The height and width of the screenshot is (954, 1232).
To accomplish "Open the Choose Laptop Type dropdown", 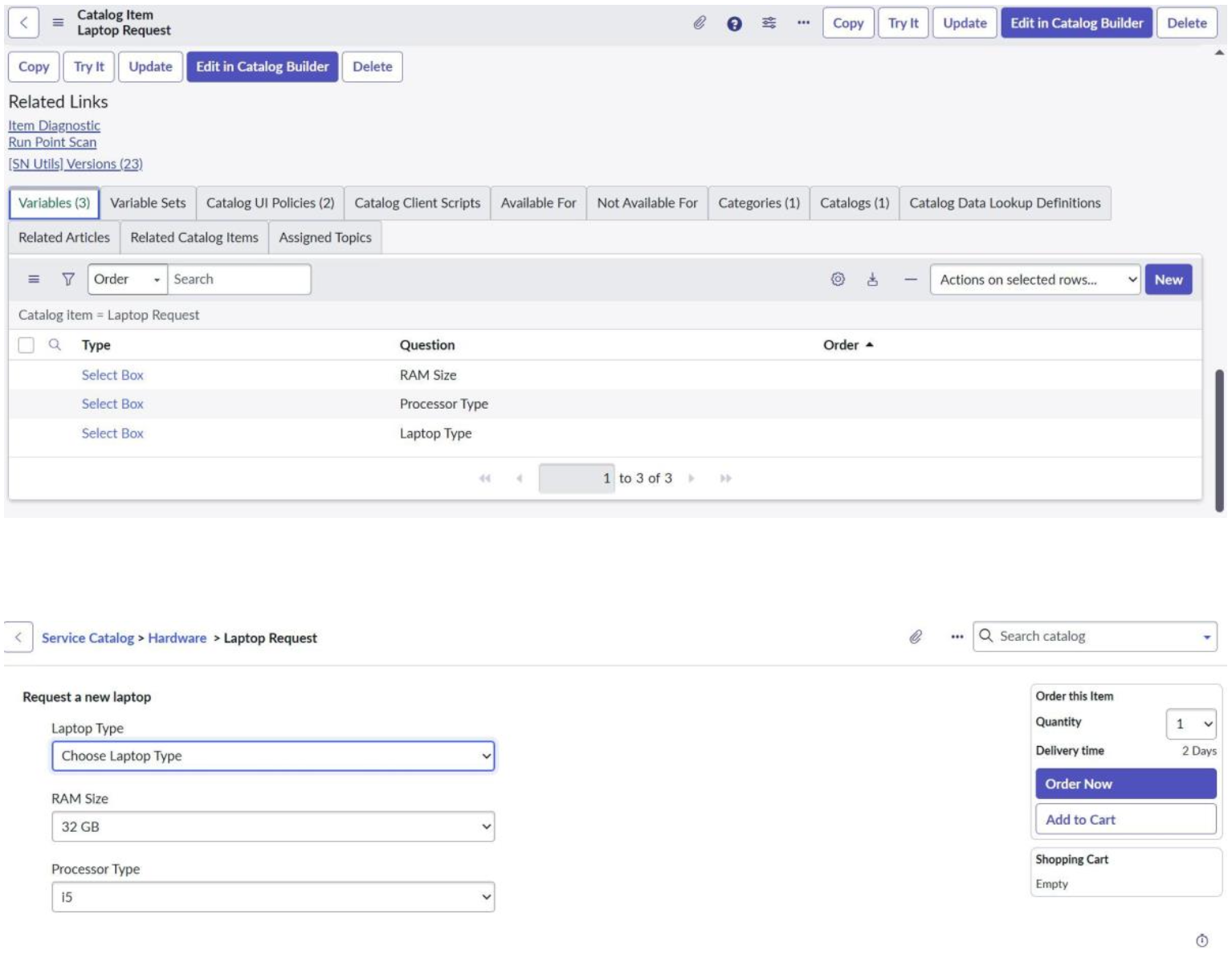I will pyautogui.click(x=273, y=756).
